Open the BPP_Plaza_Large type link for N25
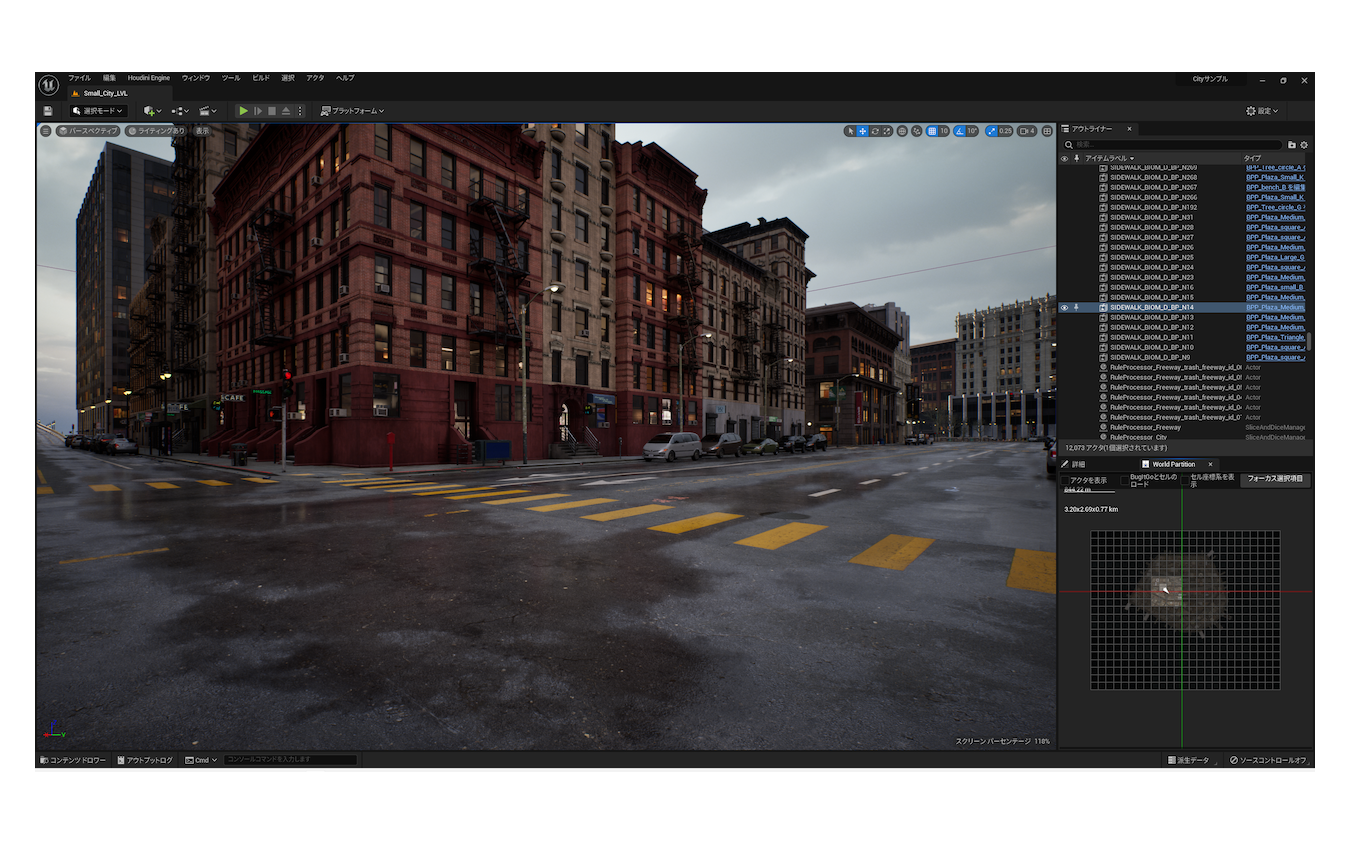 pos(1275,257)
